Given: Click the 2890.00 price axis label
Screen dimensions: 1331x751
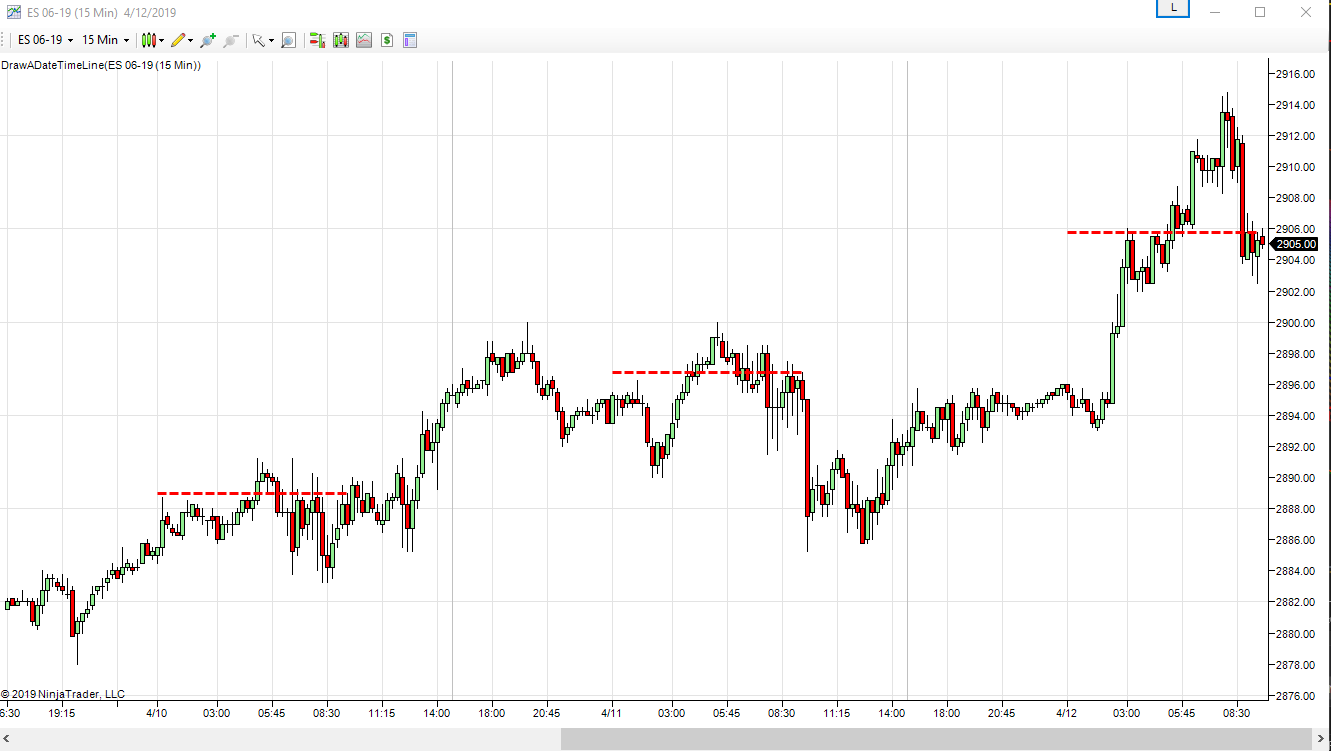Looking at the screenshot, I should (x=1296, y=478).
